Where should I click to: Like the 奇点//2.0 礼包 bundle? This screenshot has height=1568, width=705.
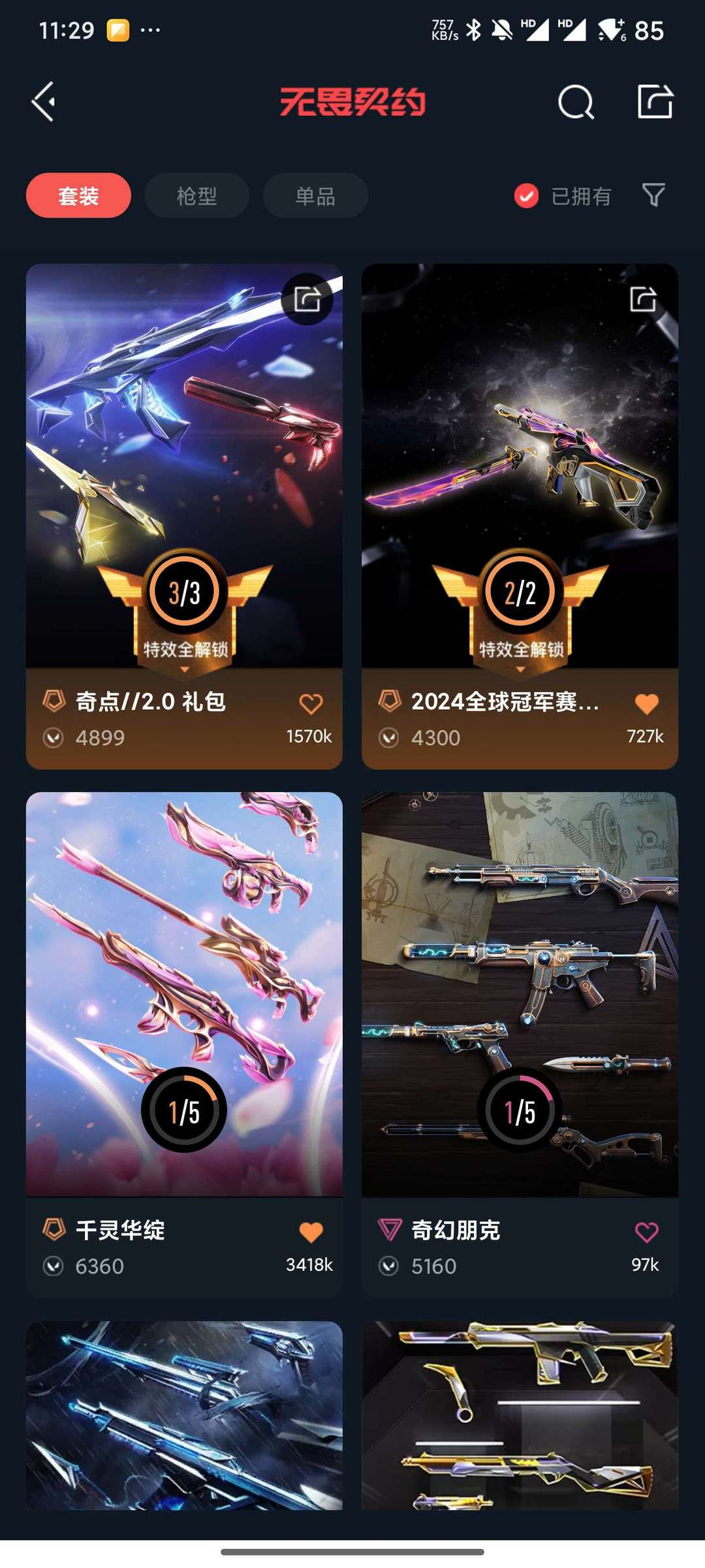click(x=311, y=704)
